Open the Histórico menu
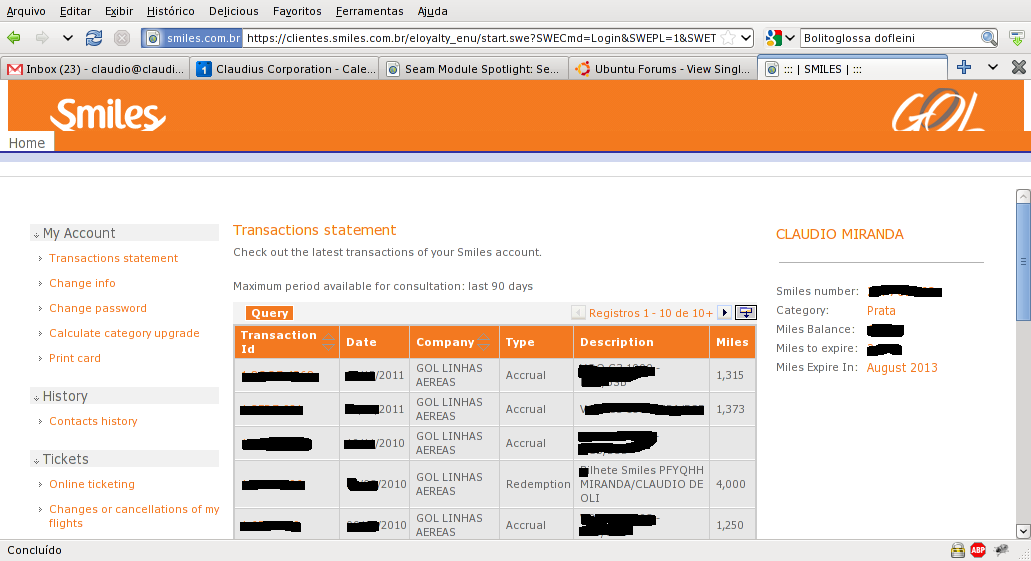Viewport: 1031px width, 561px height. pyautogui.click(x=170, y=11)
